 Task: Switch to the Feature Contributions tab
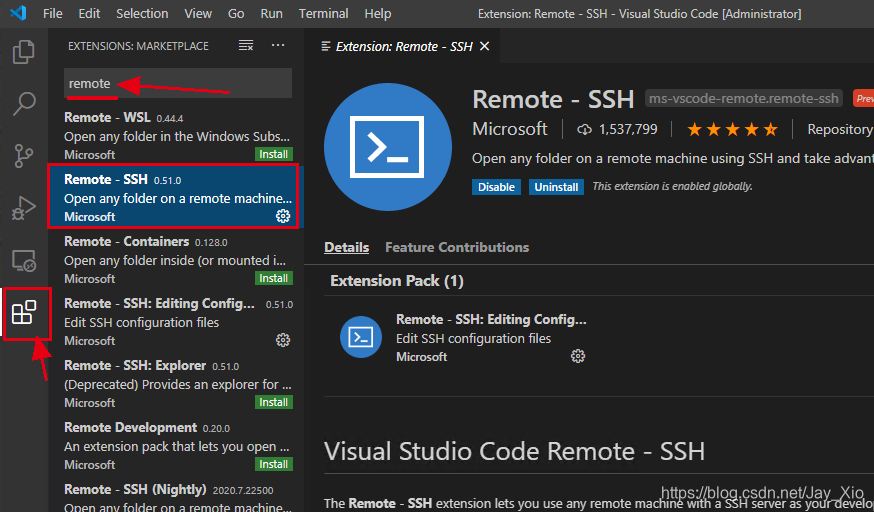(457, 247)
